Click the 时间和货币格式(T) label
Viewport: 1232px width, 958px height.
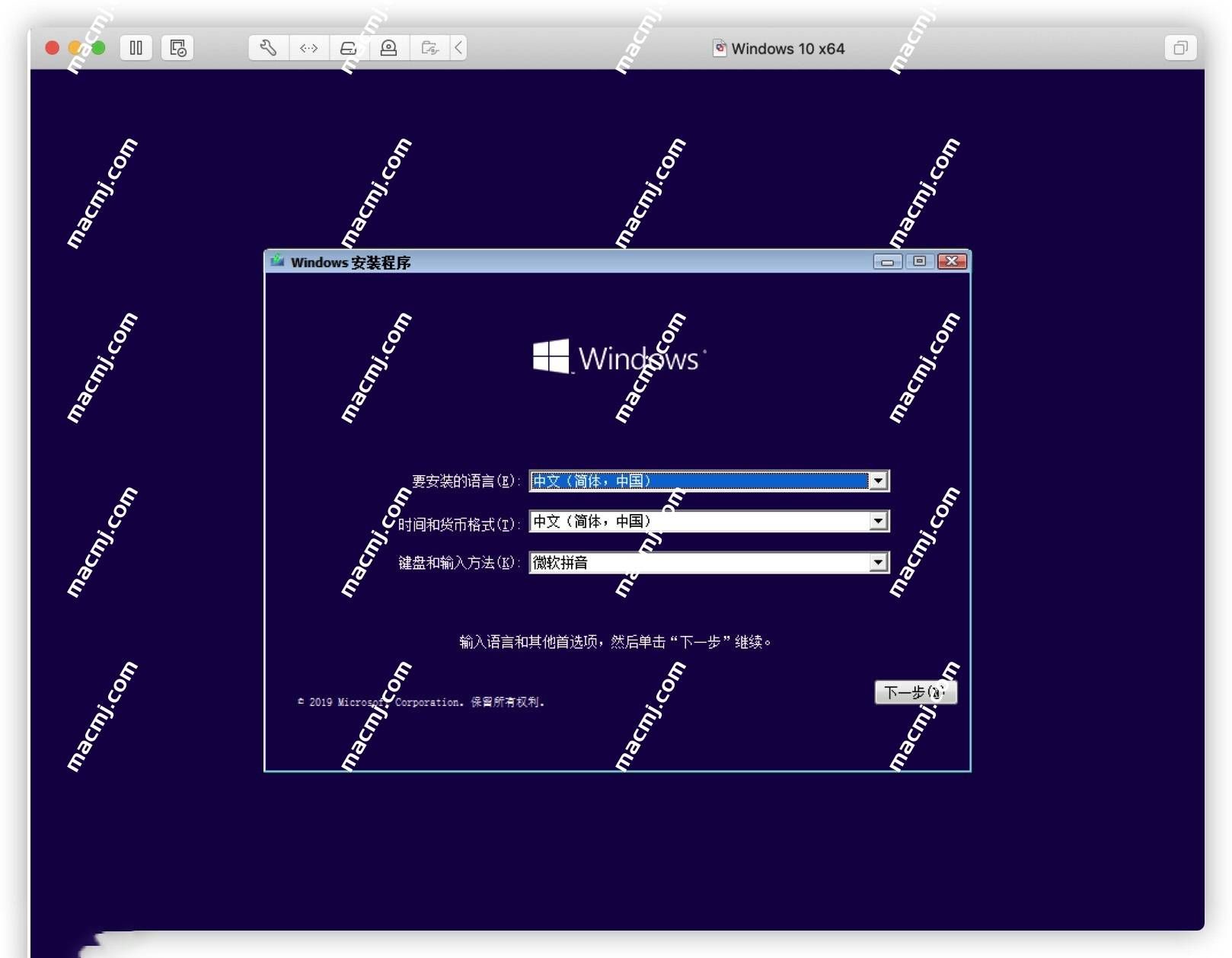click(x=459, y=524)
